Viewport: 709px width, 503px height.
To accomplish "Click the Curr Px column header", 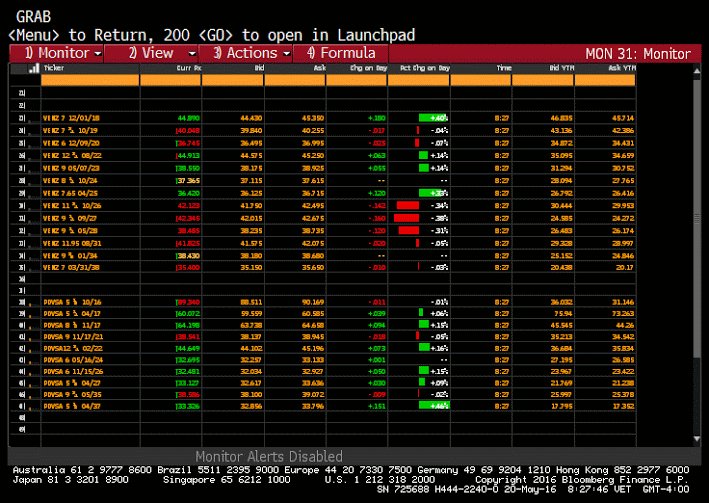I will [189, 68].
